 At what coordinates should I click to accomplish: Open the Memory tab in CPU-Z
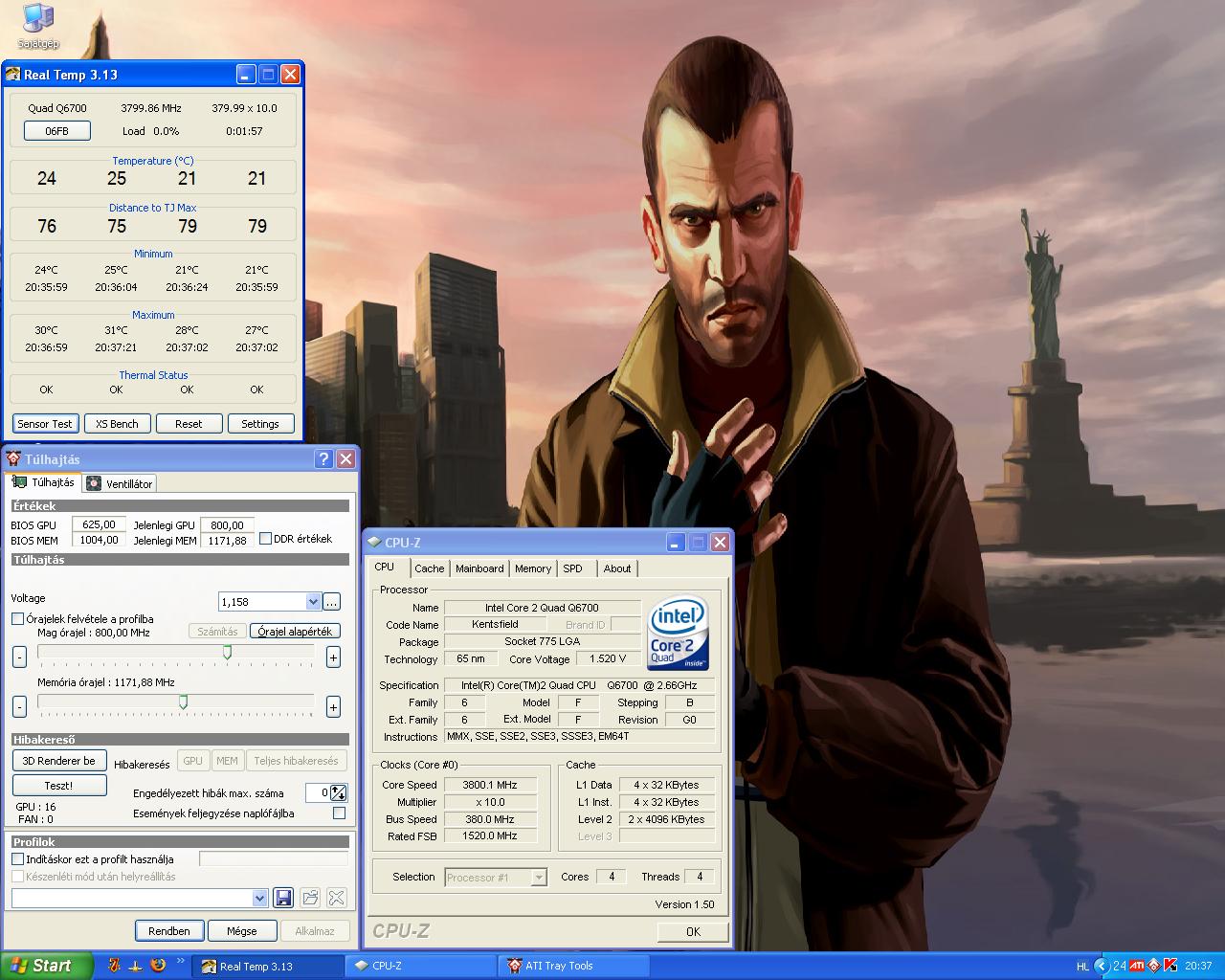pos(533,568)
